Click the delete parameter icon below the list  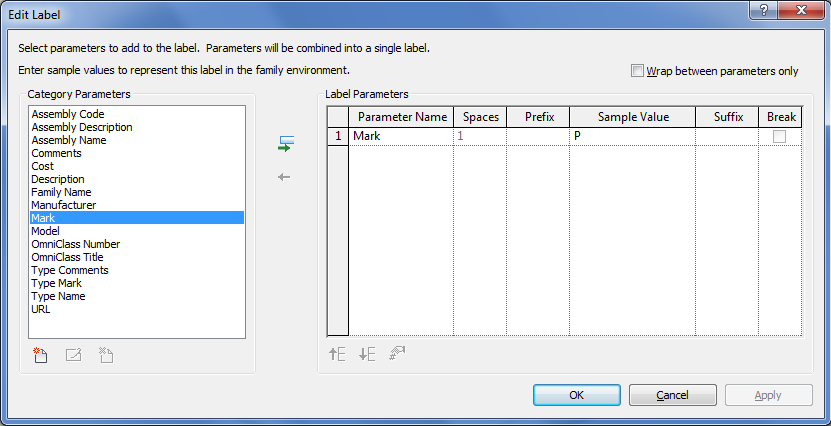[105, 354]
